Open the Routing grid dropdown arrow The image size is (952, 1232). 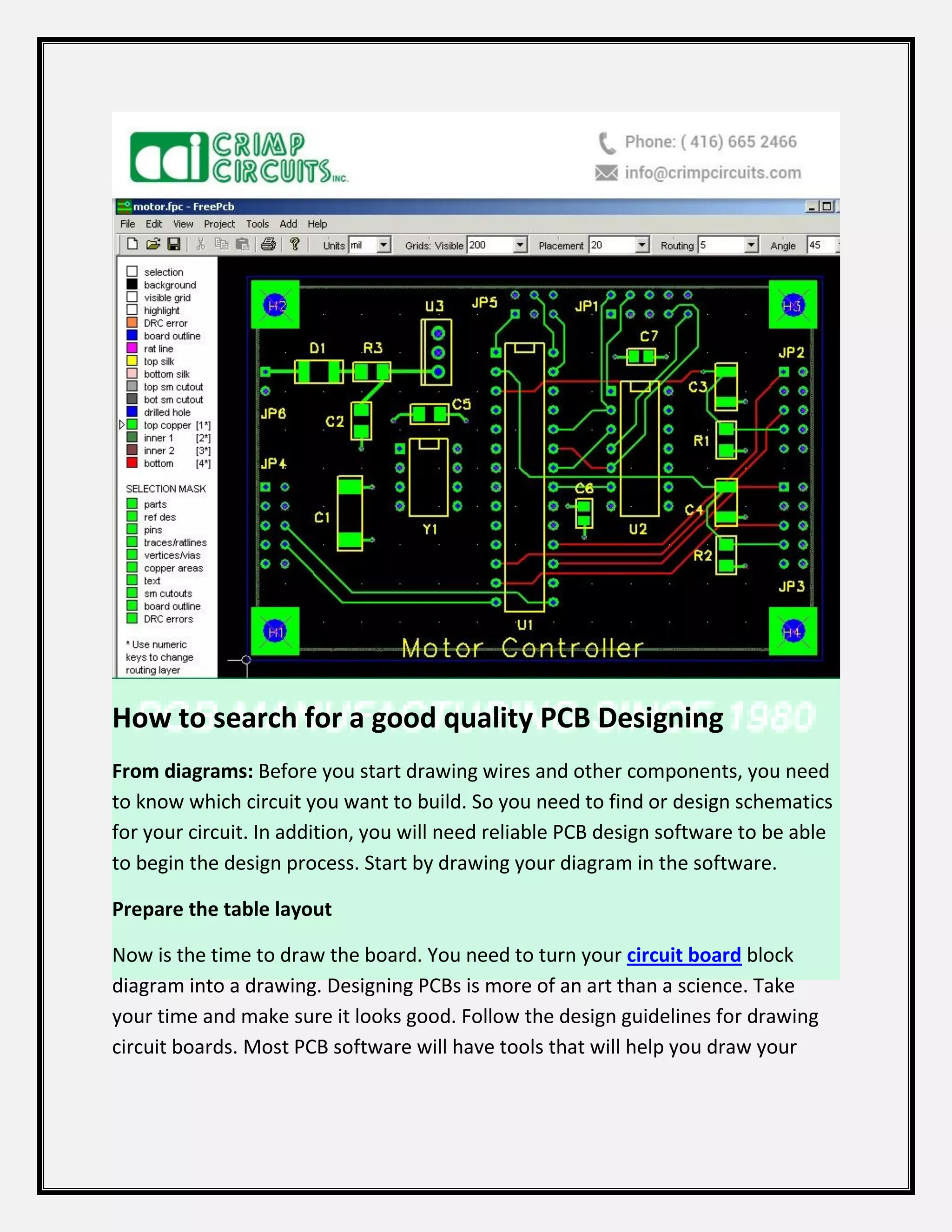tap(751, 245)
